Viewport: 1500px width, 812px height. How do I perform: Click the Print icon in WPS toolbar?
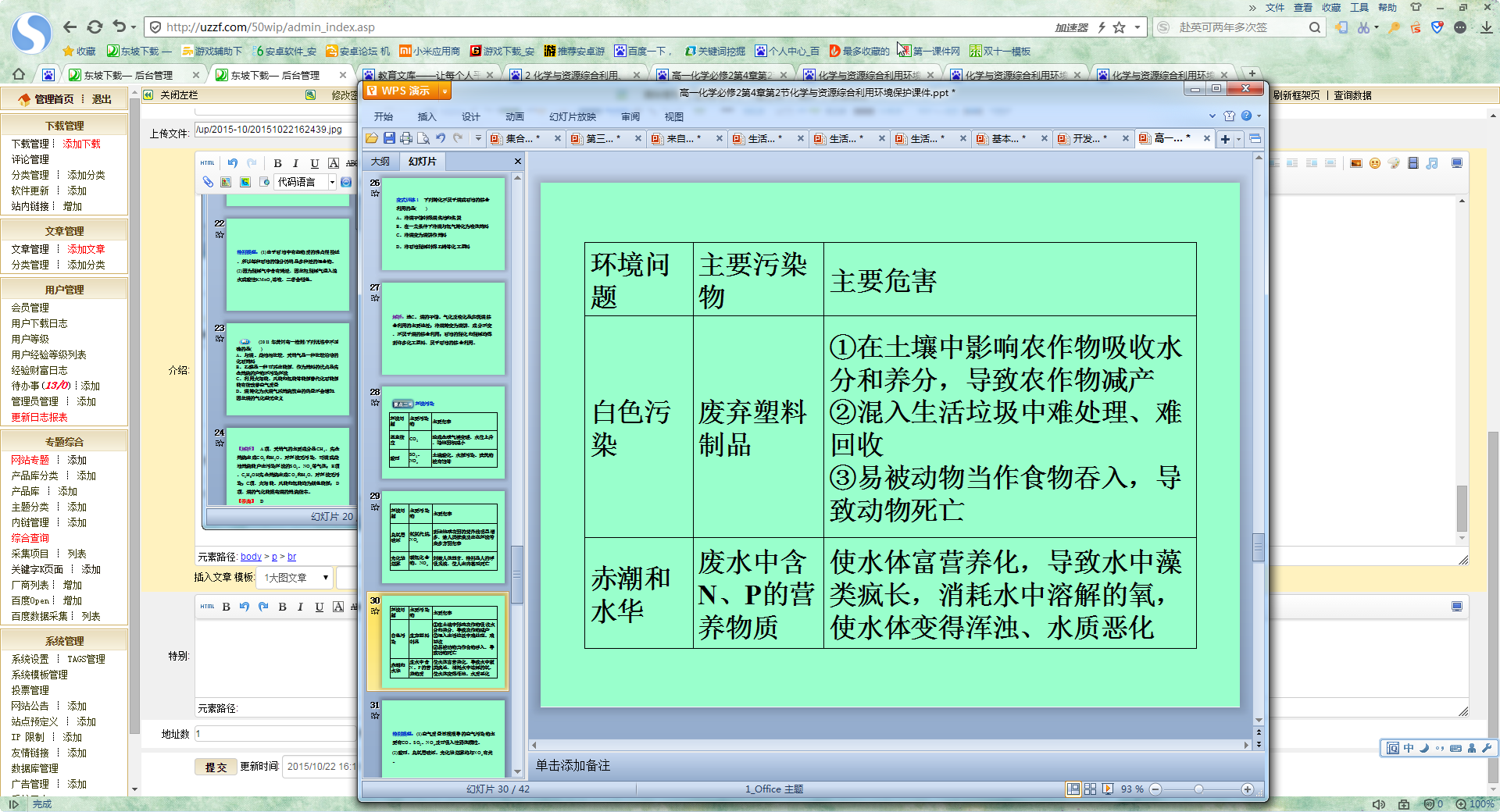click(406, 138)
